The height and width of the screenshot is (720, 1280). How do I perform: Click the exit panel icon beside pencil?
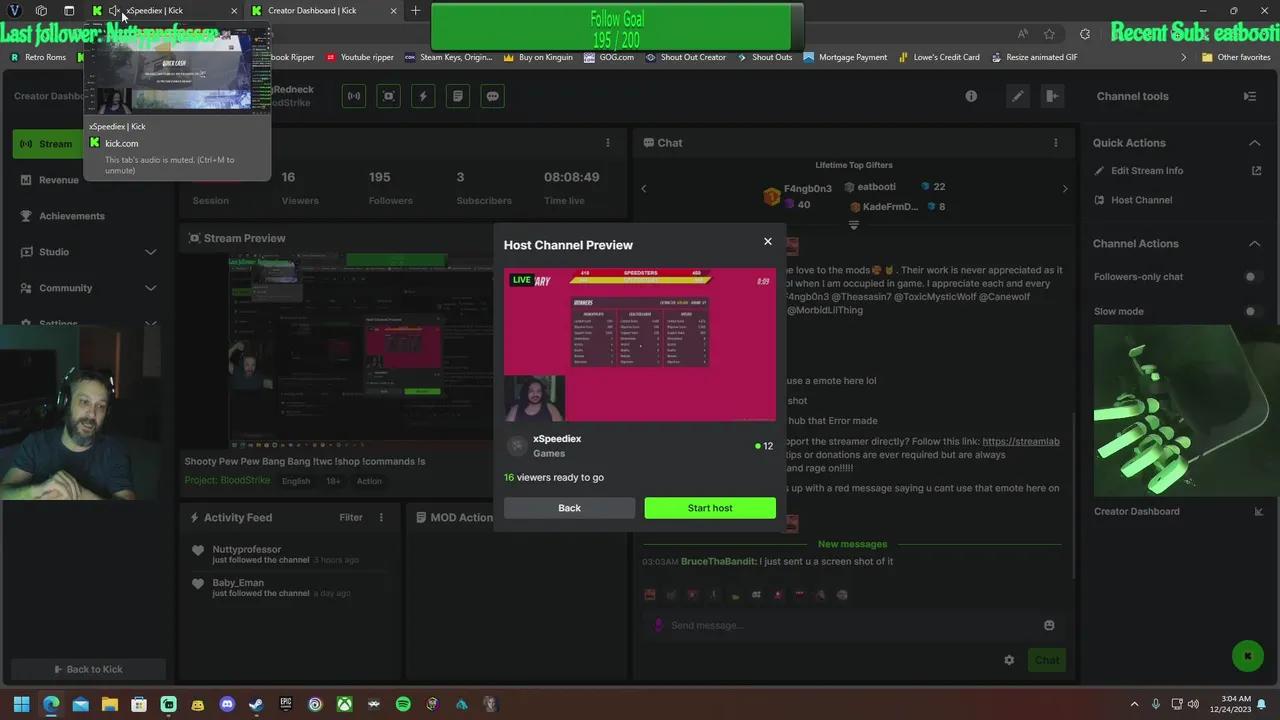tap(1051, 96)
